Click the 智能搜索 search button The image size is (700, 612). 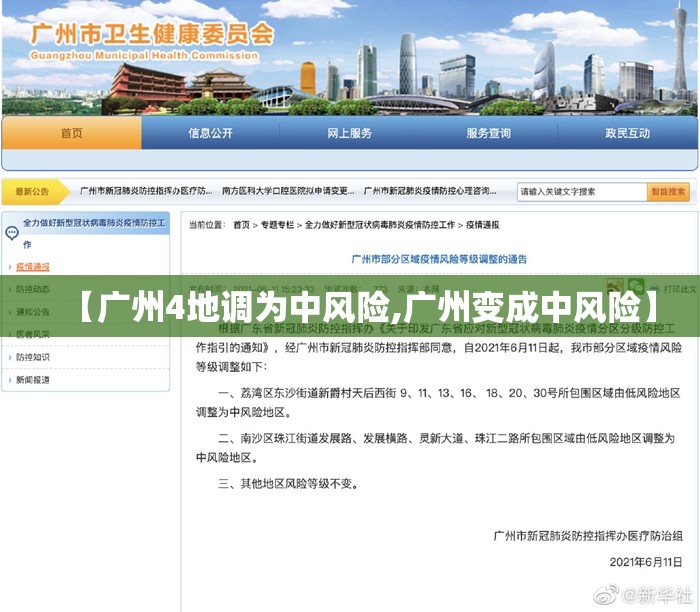(668, 192)
